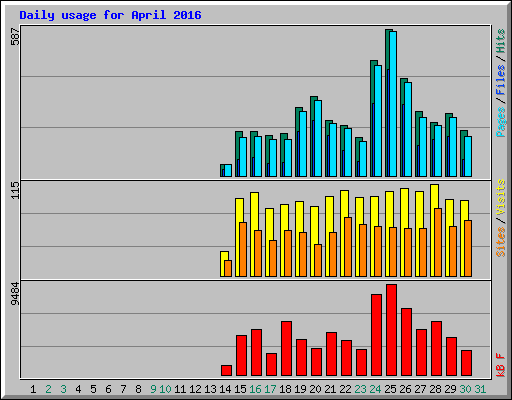Click day label 17 on the axis

[x=270, y=389]
